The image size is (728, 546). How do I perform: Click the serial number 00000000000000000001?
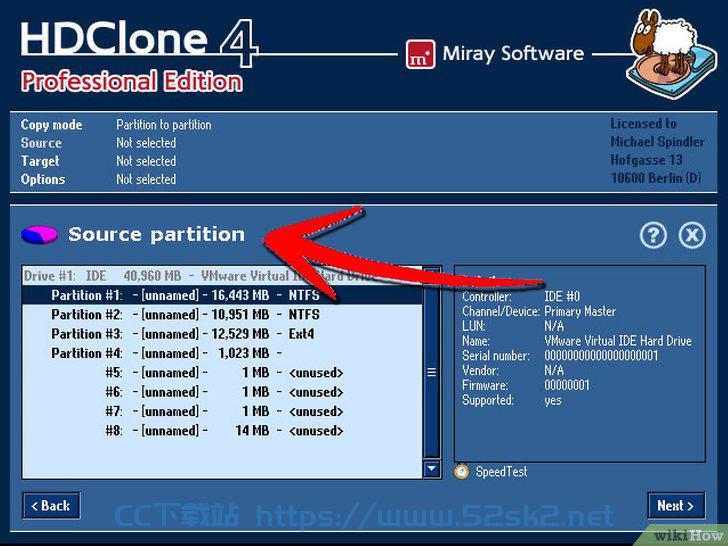point(601,356)
